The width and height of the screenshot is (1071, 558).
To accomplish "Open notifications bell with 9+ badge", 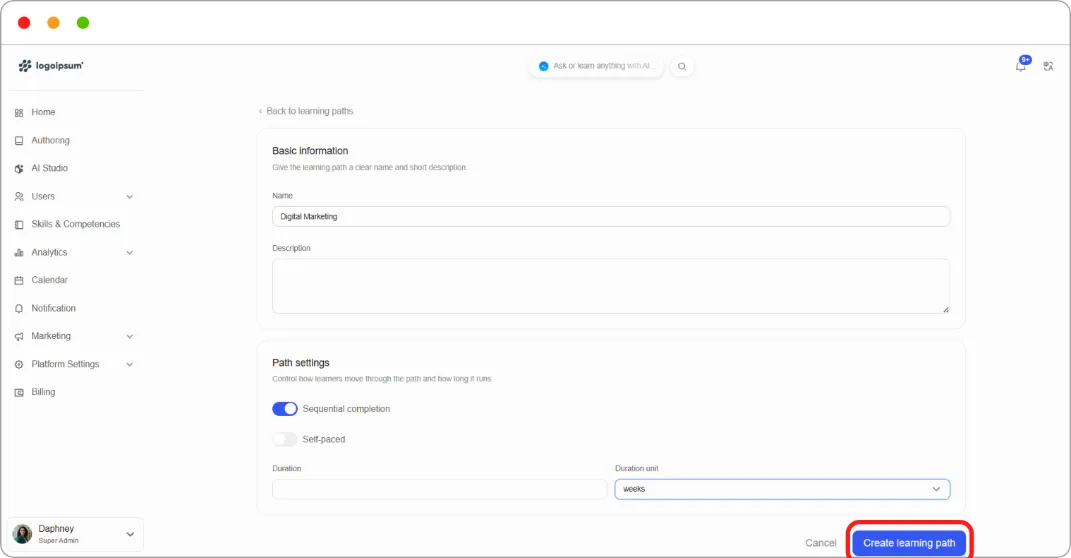I will click(x=1022, y=65).
